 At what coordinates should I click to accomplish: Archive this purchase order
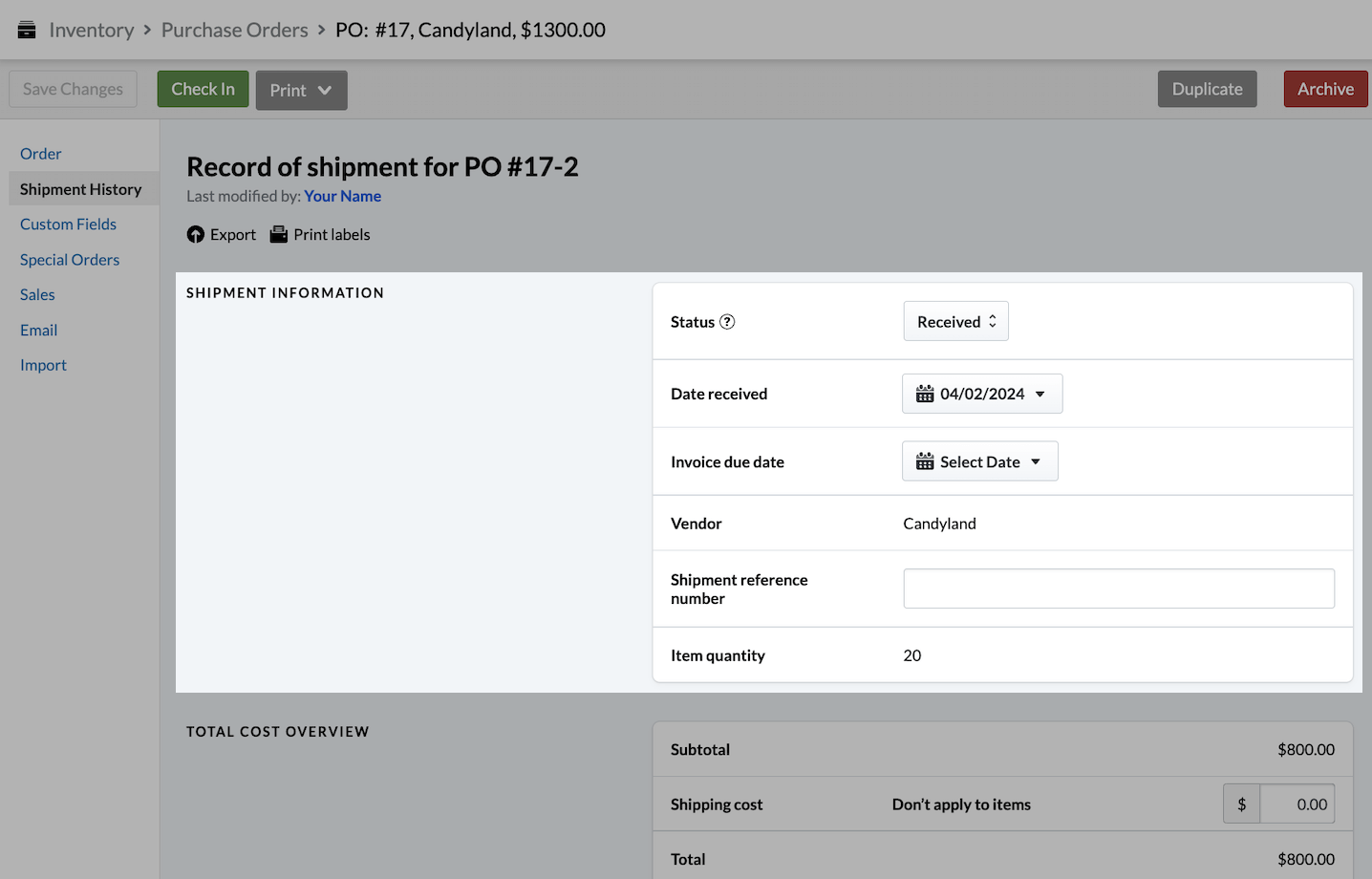(1325, 90)
